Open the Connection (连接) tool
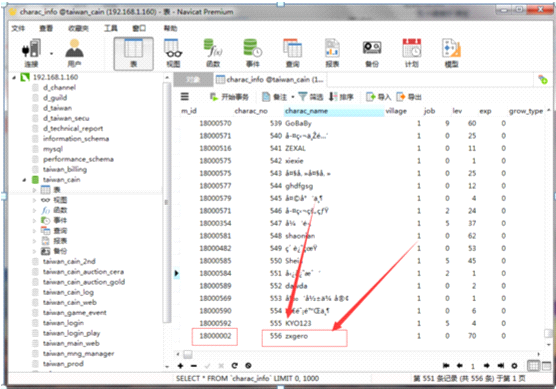 31,52
